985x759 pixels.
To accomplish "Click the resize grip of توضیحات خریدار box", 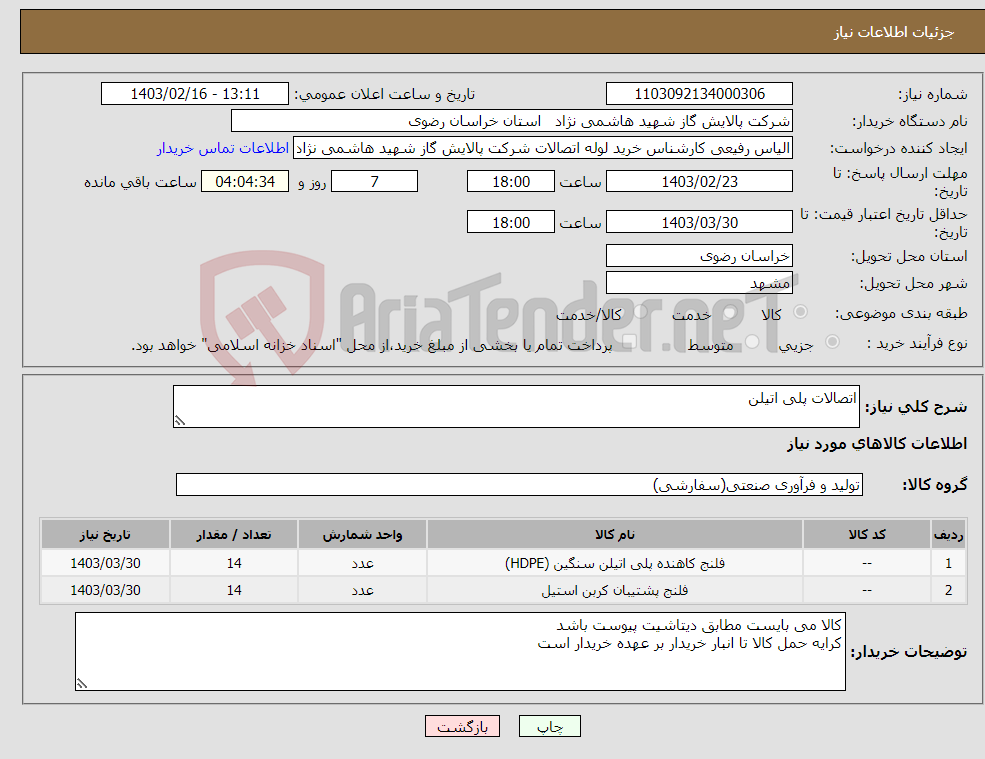I will pyautogui.click(x=82, y=684).
